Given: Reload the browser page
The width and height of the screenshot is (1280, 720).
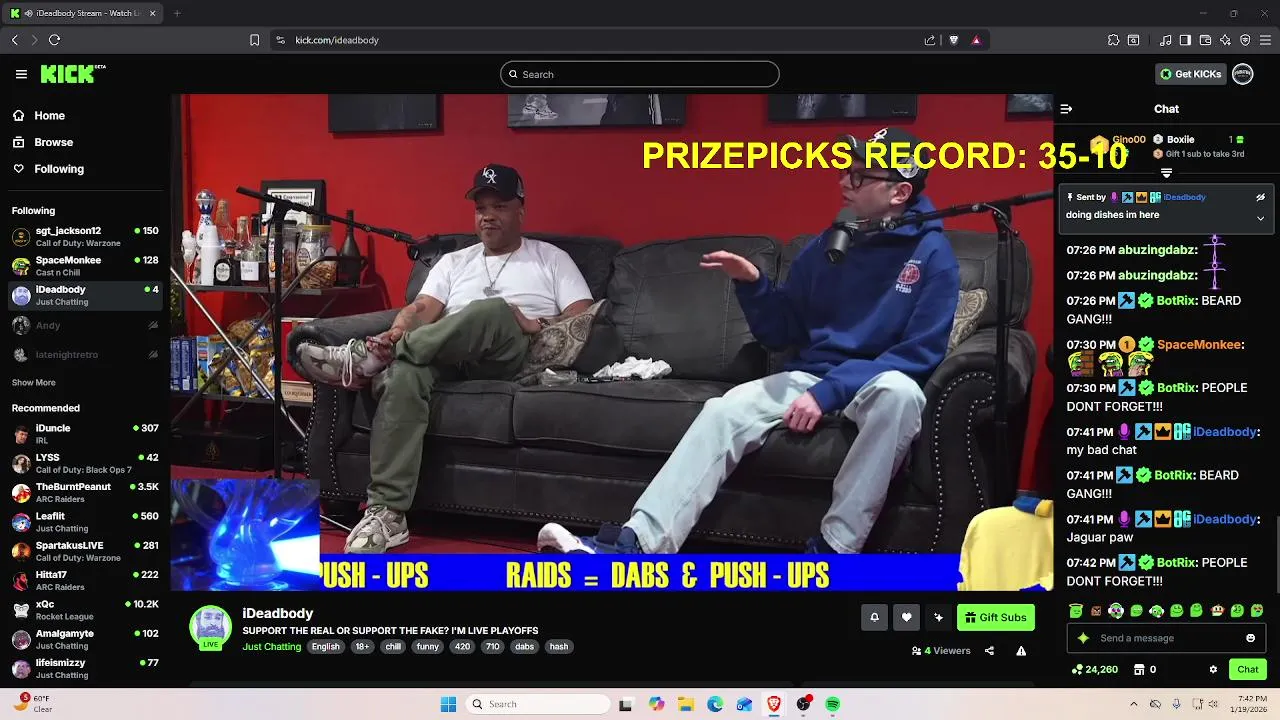Looking at the screenshot, I should pos(54,40).
